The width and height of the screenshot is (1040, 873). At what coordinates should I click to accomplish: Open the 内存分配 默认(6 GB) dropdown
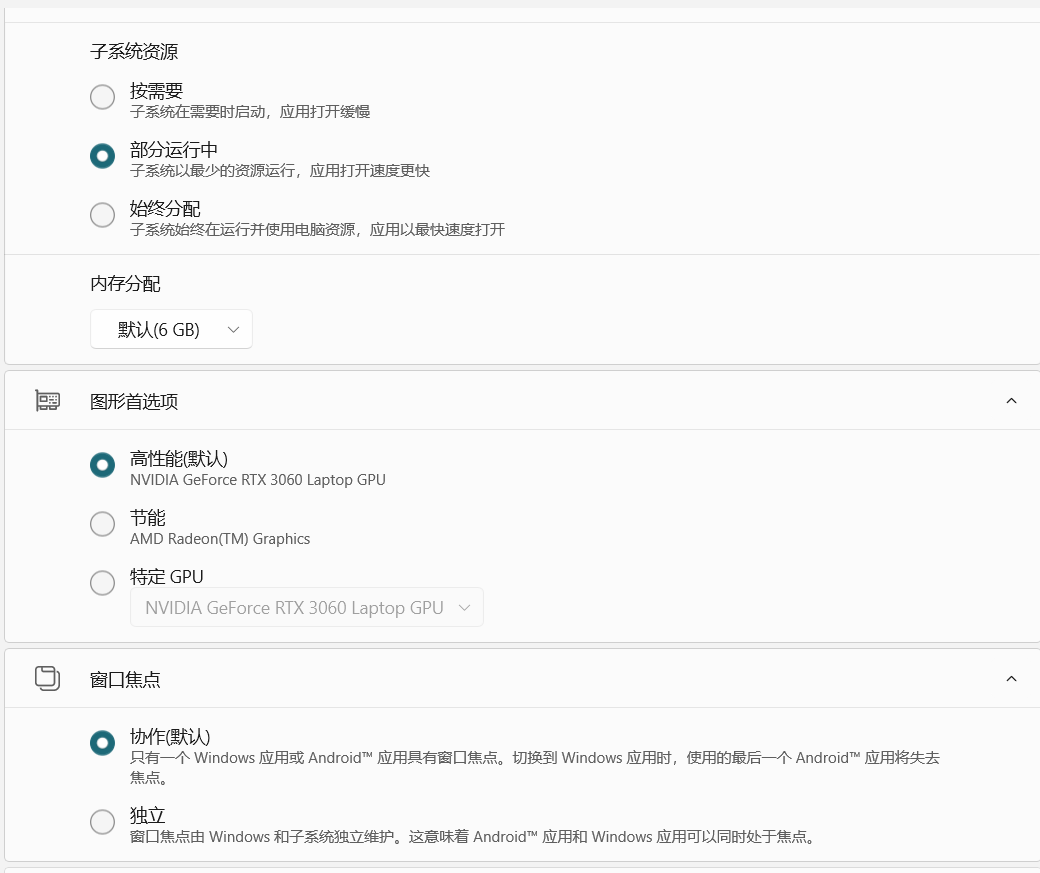coord(171,329)
